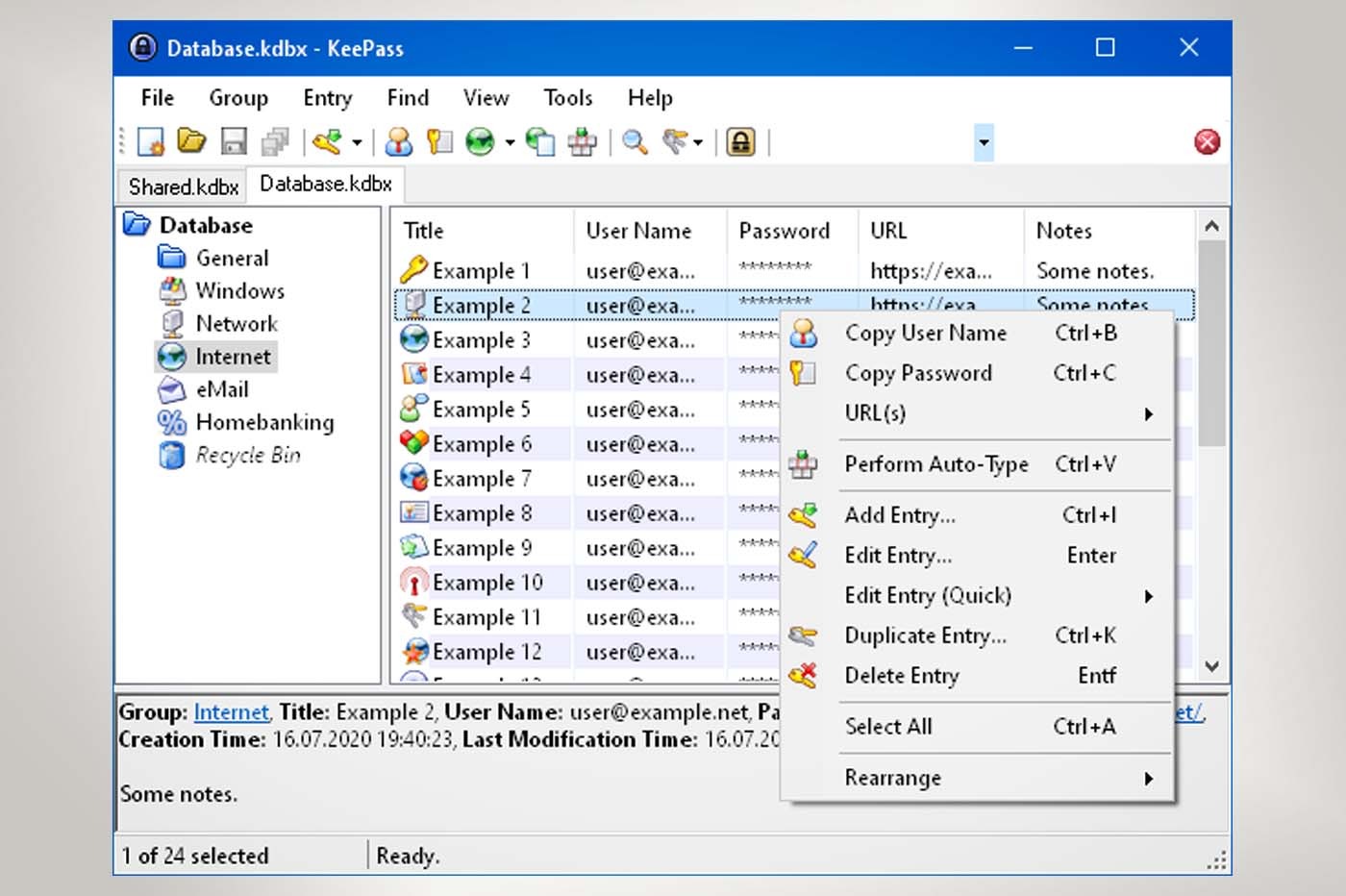
Task: Open the Group menu
Action: [238, 98]
